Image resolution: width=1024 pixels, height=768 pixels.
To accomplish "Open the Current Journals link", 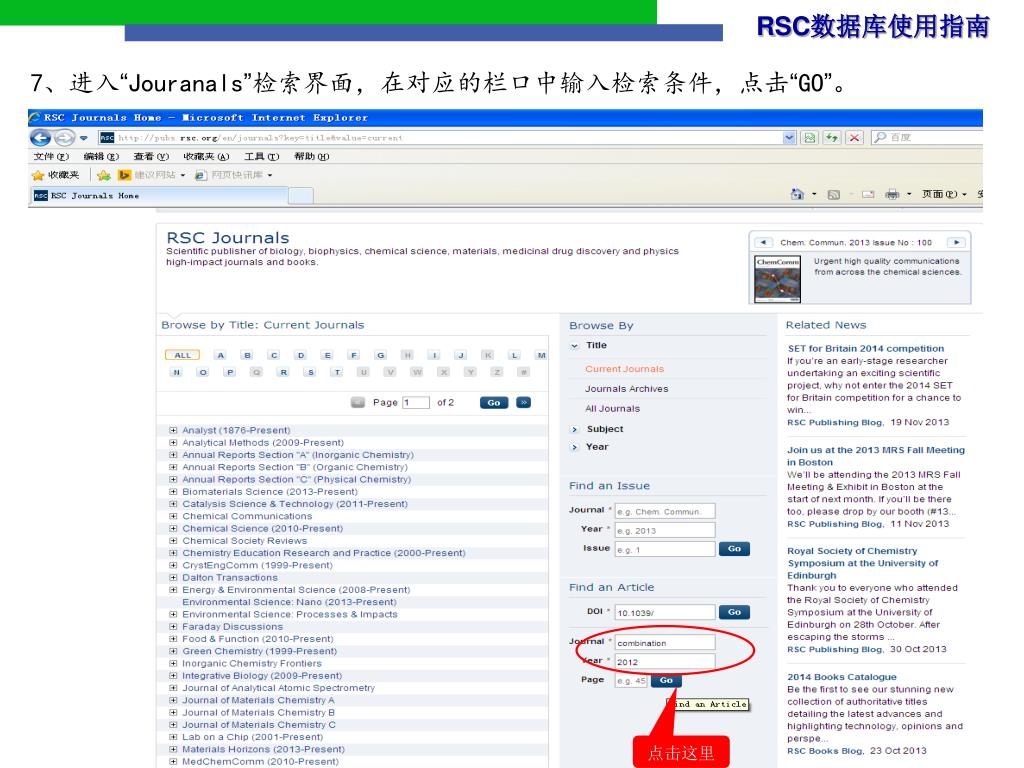I will point(624,369).
